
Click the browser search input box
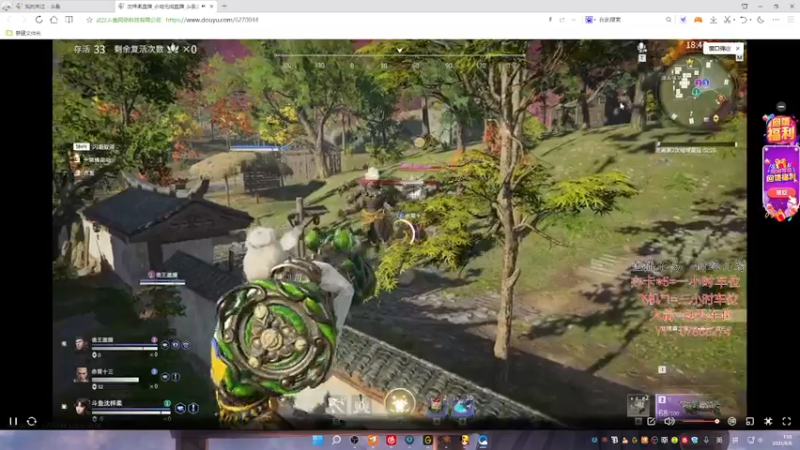click(630, 19)
